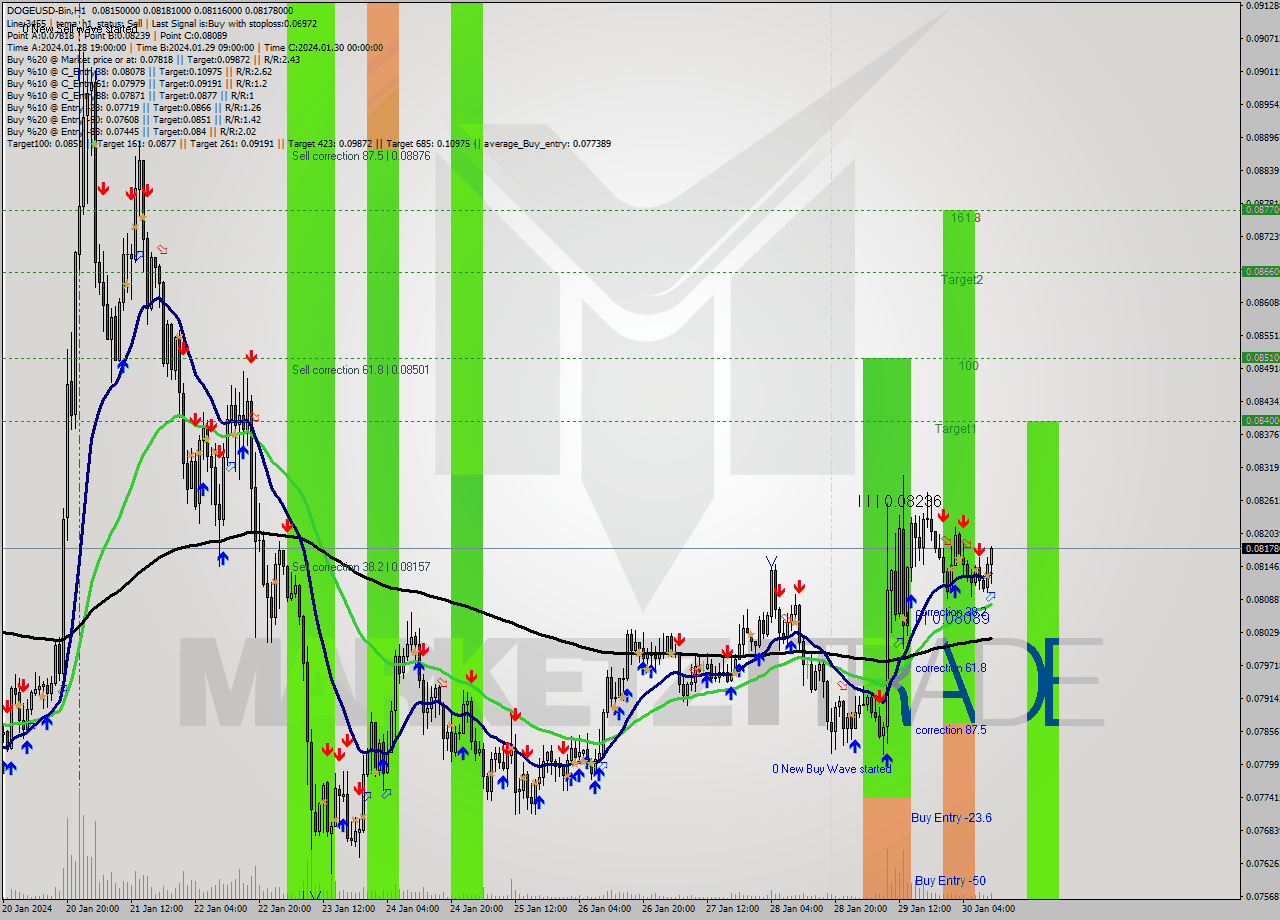Screen dimensions: 1280x920
Task: Click the 0.08029 price axis value
Action: click(1262, 632)
